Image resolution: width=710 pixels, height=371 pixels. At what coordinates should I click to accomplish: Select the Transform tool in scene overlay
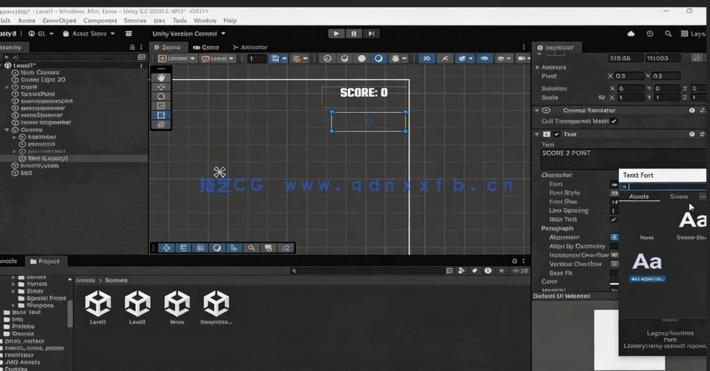161,125
